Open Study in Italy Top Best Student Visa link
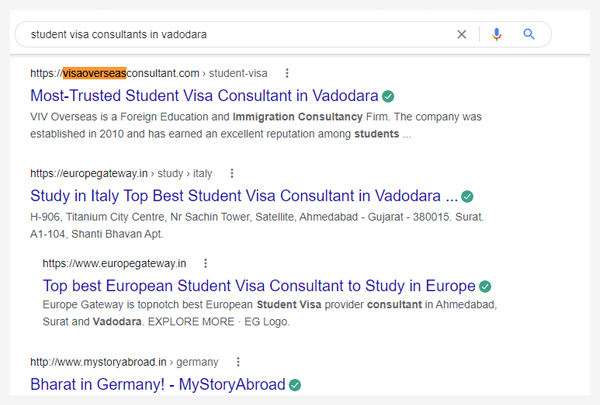Viewport: 600px width, 405px height. [x=244, y=196]
